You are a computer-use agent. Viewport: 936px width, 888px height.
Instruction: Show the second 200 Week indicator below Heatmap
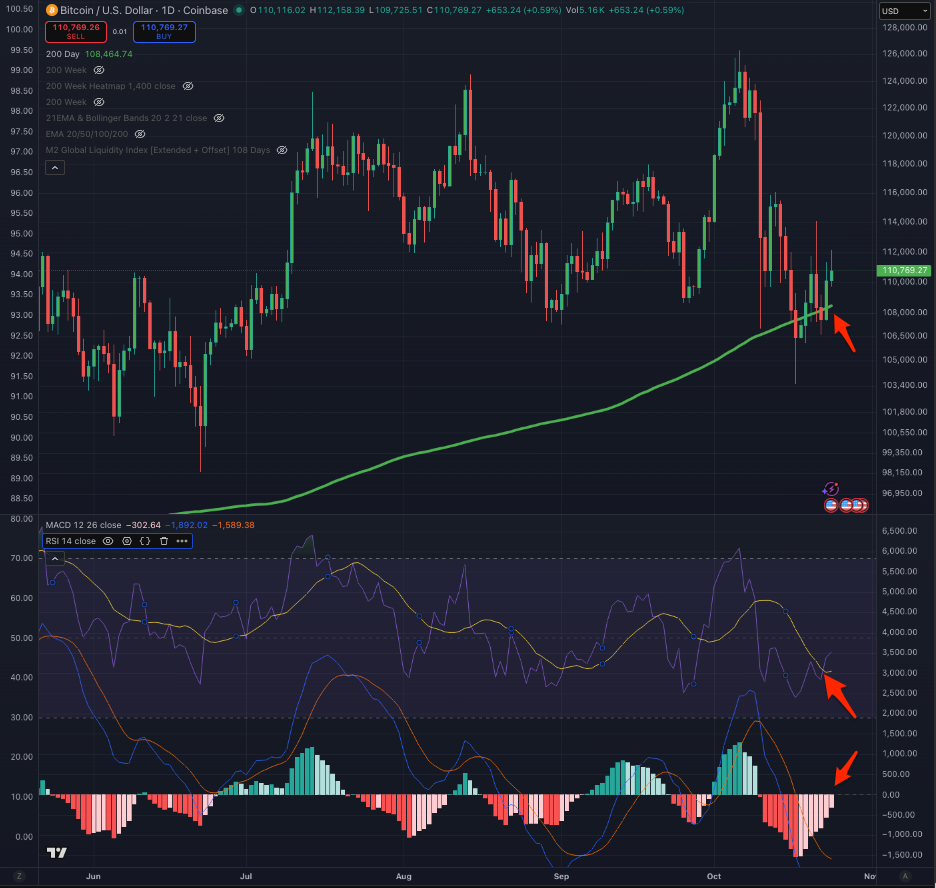click(99, 102)
